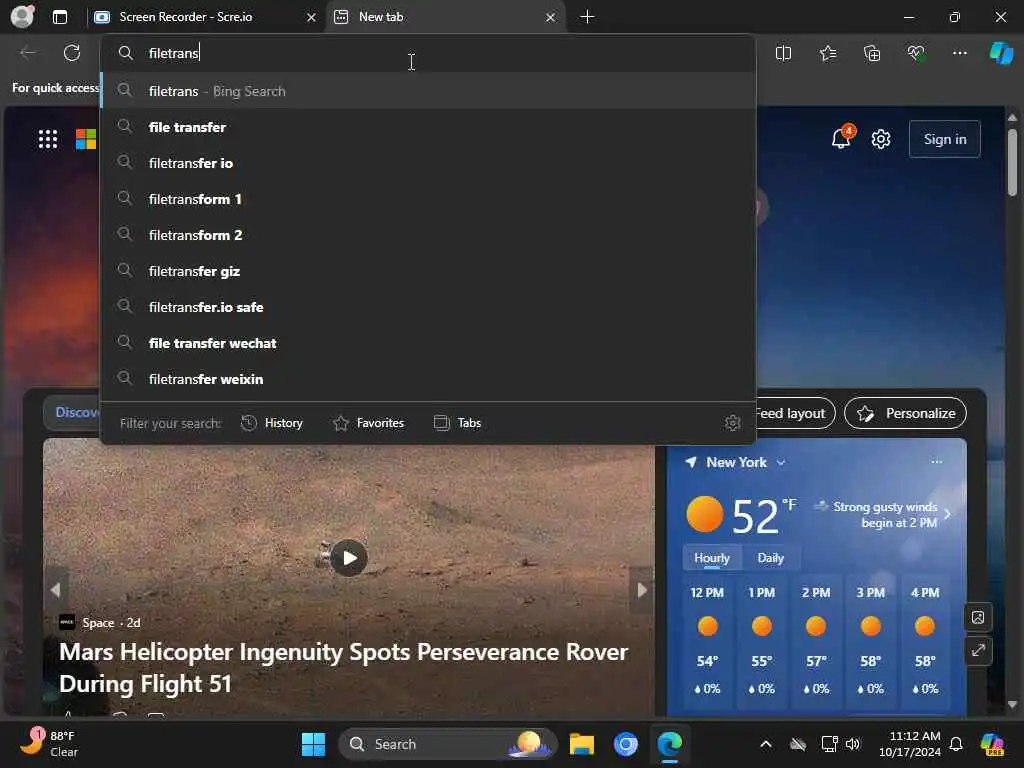This screenshot has width=1024, height=768.
Task: Open the tab actions menu icon
Action: pos(60,17)
